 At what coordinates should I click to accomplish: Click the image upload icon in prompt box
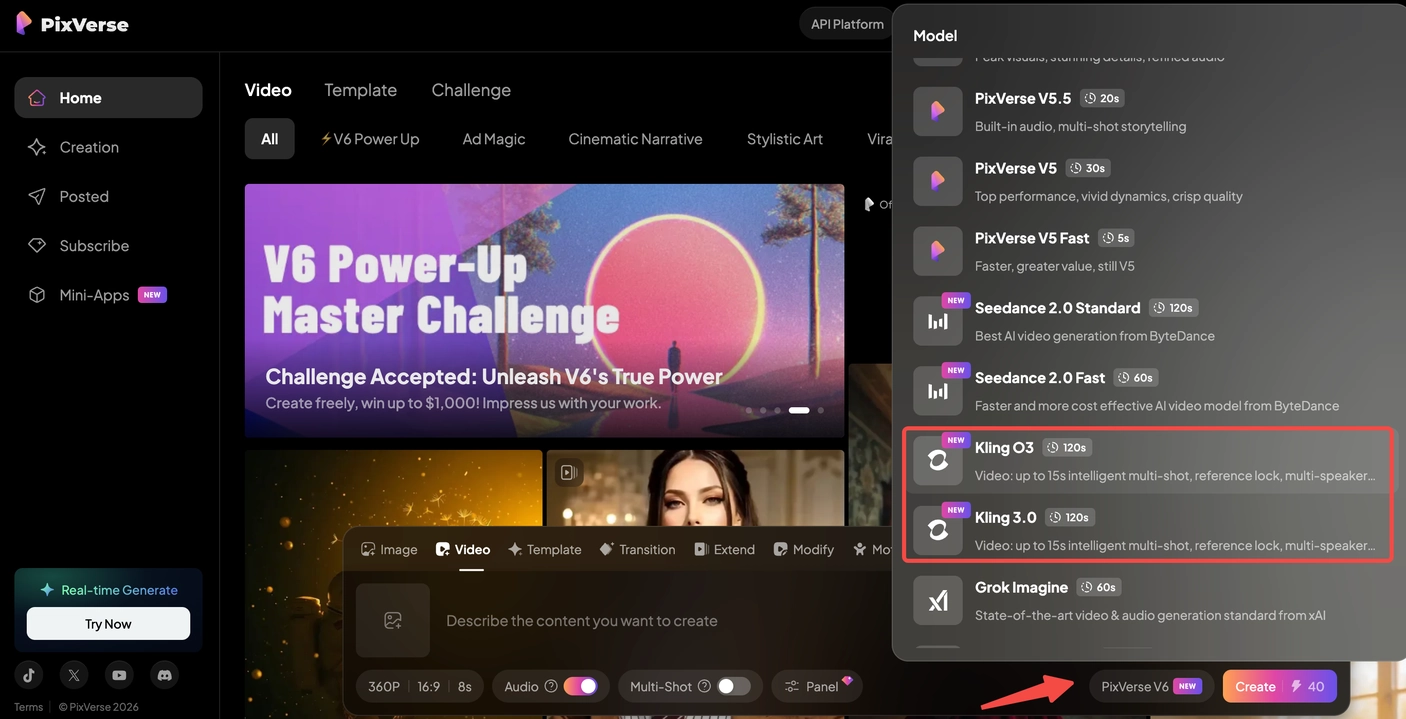click(x=392, y=620)
